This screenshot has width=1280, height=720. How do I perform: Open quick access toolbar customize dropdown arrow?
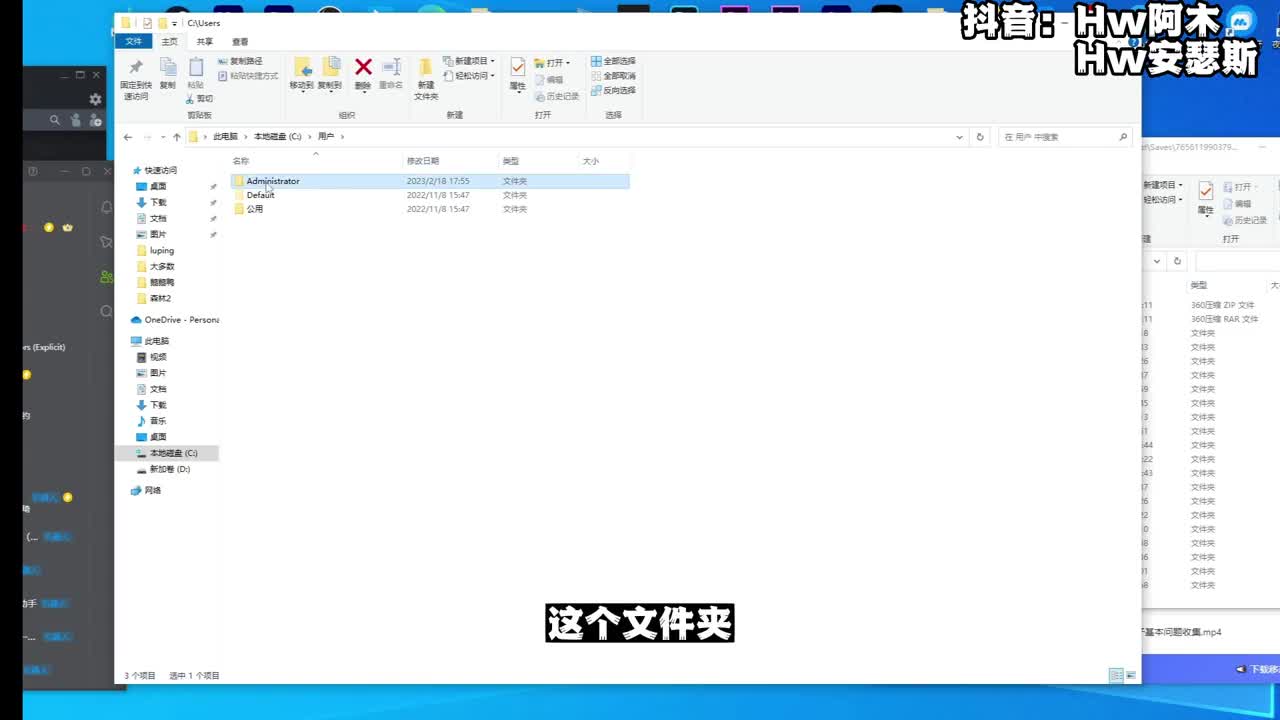click(174, 23)
